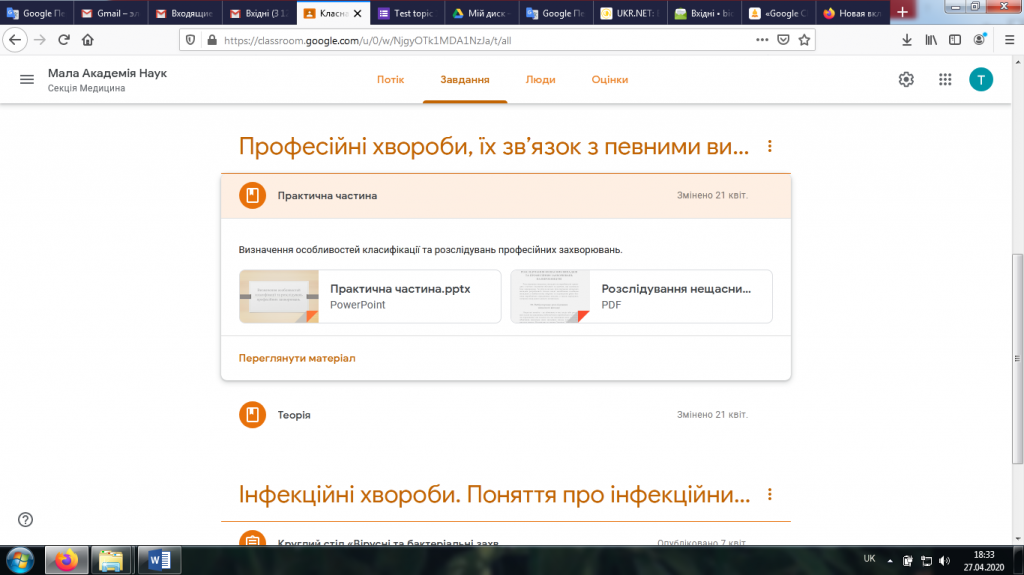The height and width of the screenshot is (575, 1024).
Task: Select the Завдання tab
Action: pyautogui.click(x=464, y=80)
